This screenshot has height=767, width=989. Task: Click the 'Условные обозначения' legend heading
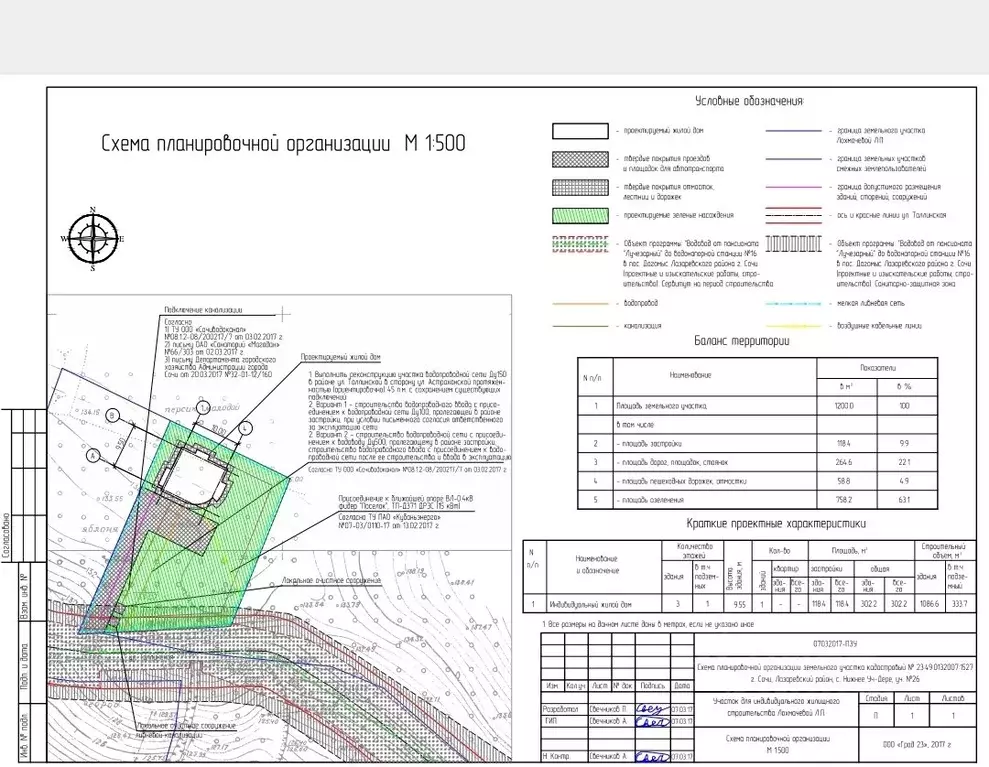[x=749, y=101]
